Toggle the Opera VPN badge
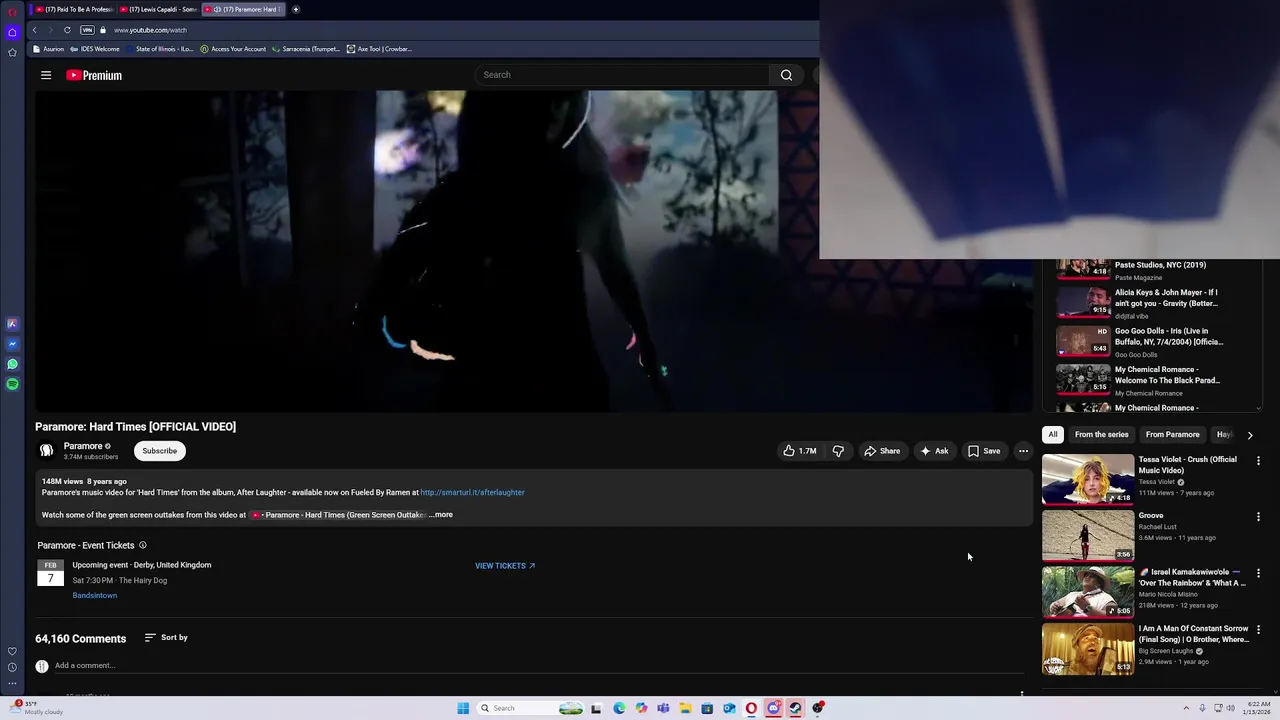Image resolution: width=1280 pixels, height=720 pixels. click(x=87, y=30)
